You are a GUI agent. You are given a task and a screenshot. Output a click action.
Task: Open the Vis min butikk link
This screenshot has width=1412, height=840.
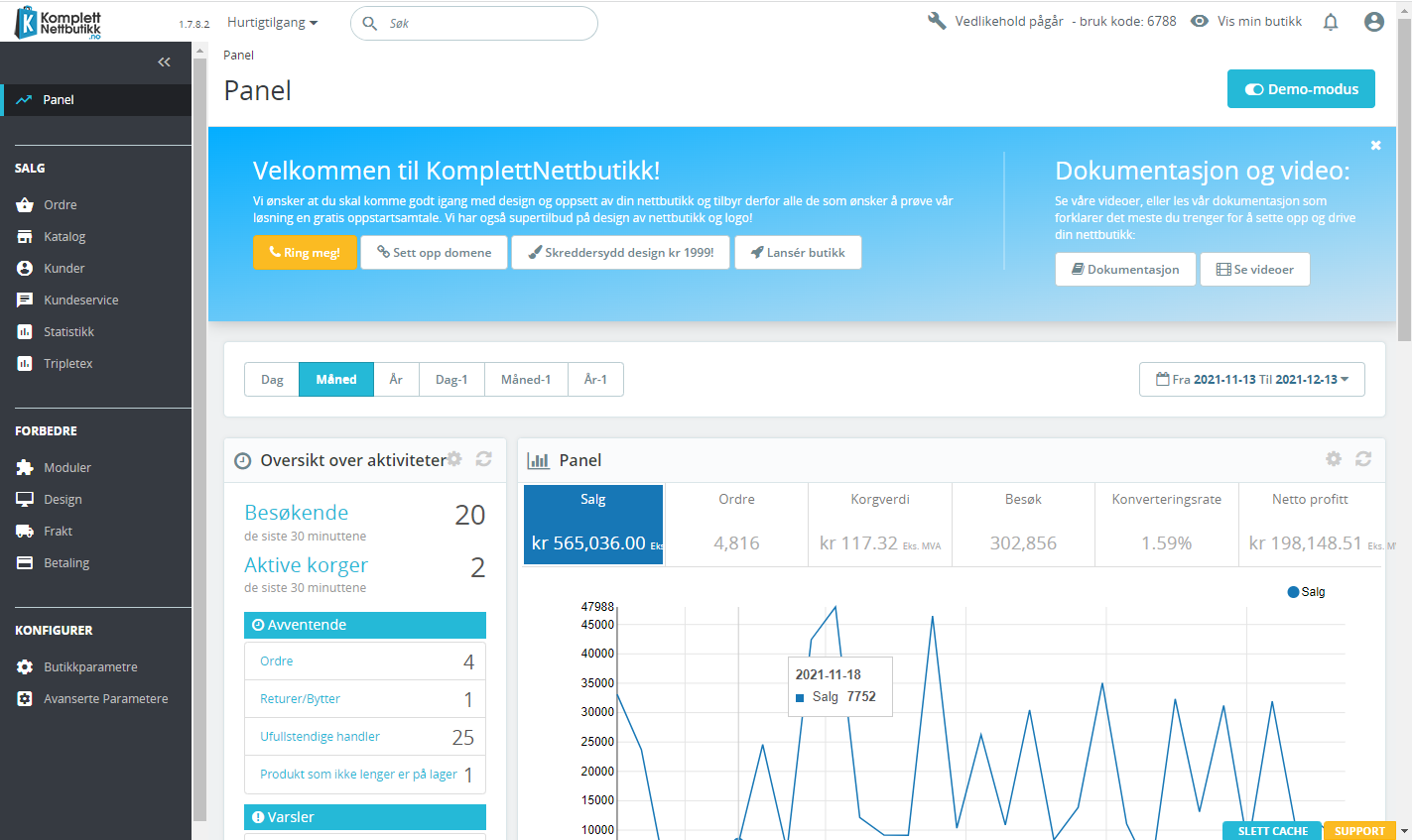(1259, 21)
